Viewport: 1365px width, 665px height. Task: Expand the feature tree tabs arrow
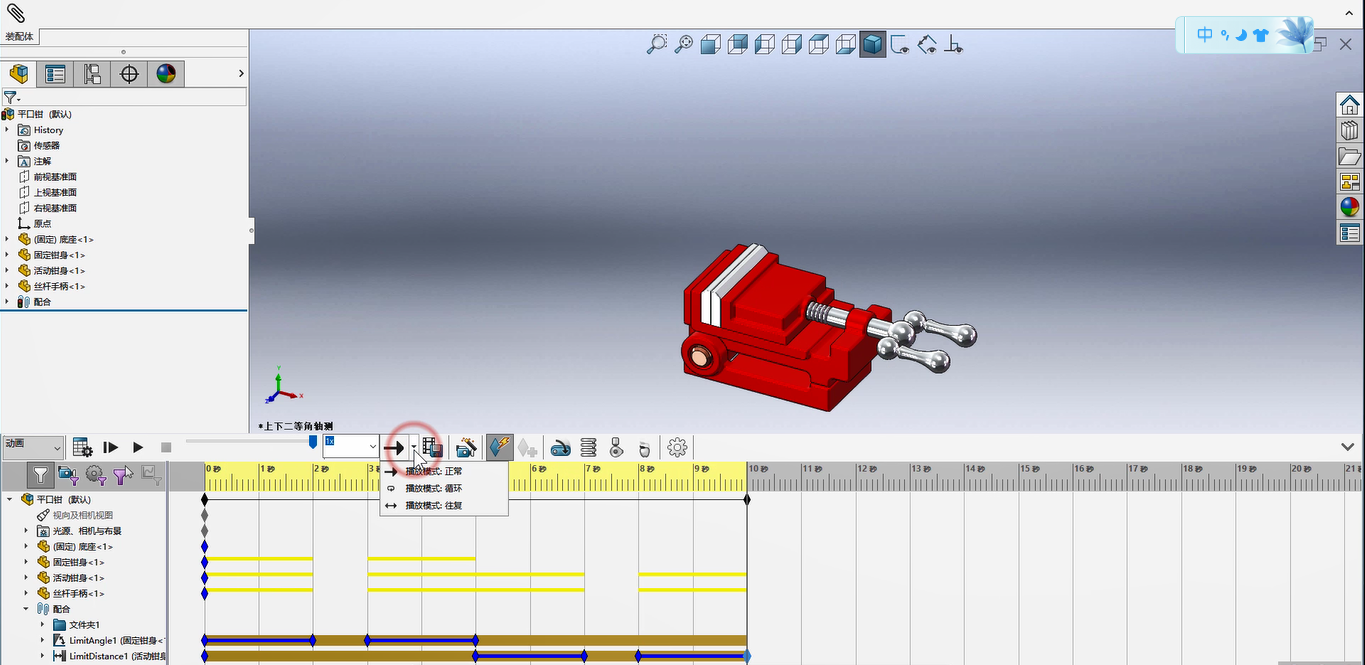241,73
